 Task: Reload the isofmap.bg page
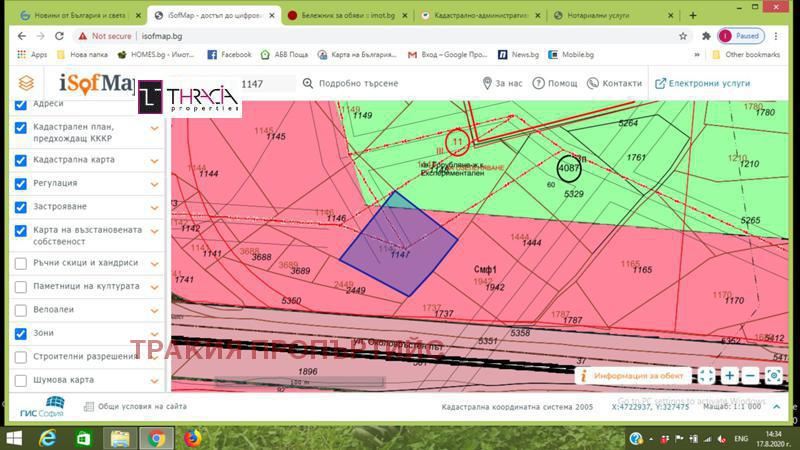[x=59, y=36]
